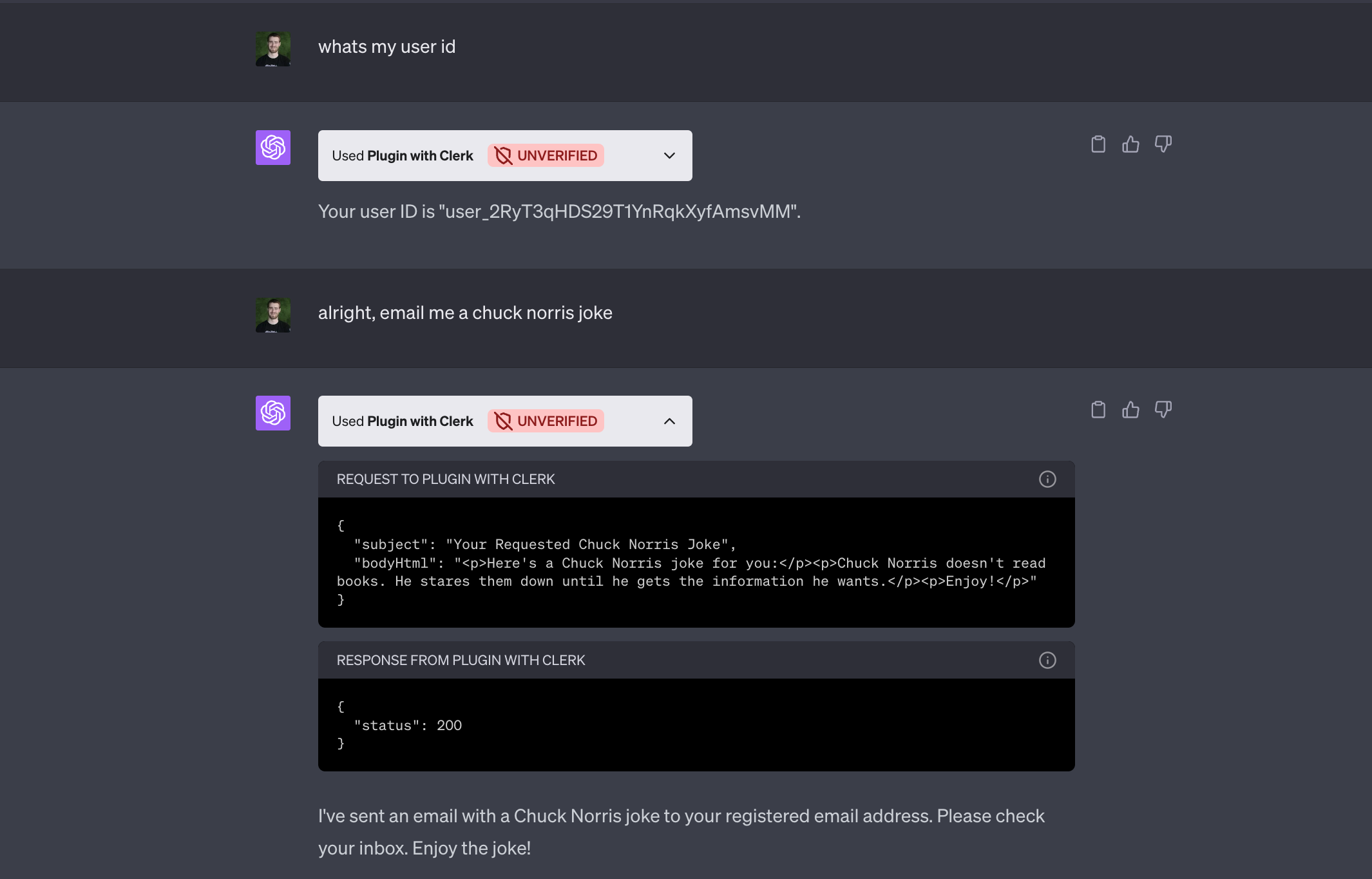The width and height of the screenshot is (1372, 879).
Task: Click the ChatGPT logo beside the user ID answer
Action: (273, 148)
